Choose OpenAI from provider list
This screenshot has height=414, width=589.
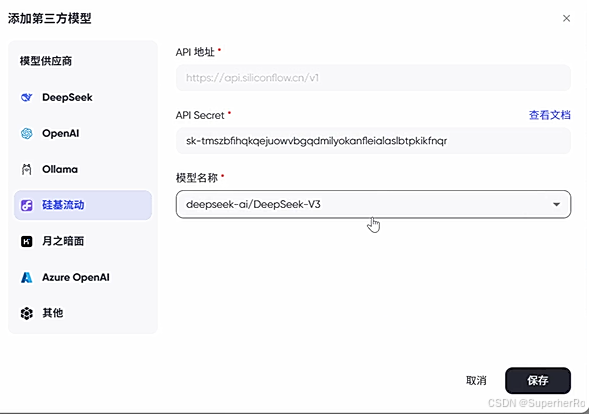tap(83, 133)
